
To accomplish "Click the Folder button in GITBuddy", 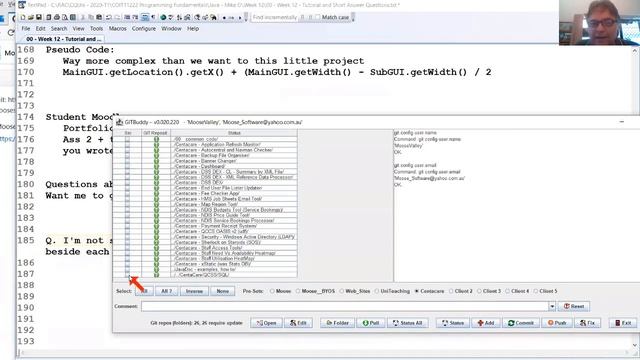I will [x=337, y=323].
